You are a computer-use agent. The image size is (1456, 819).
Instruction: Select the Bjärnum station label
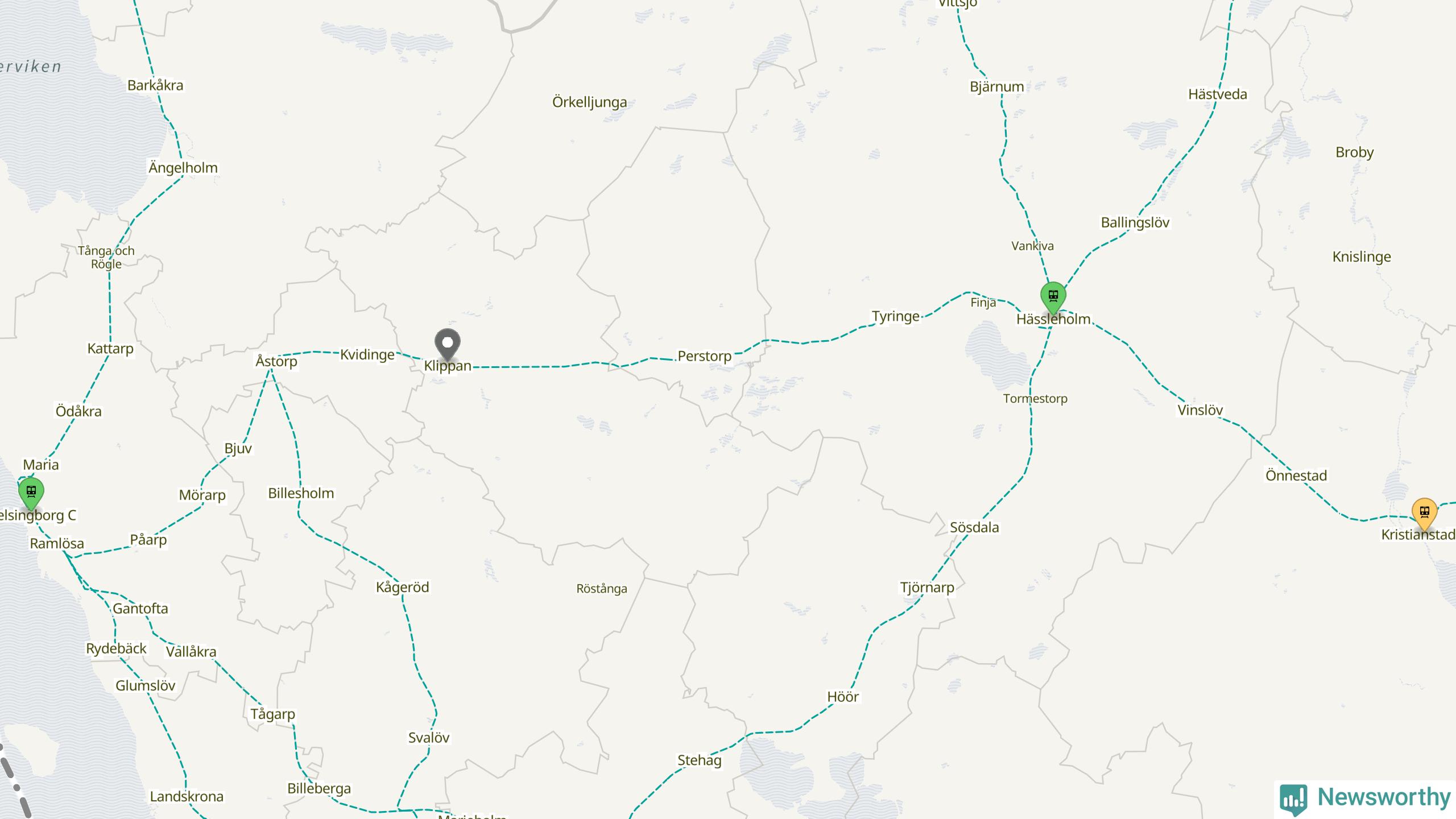(x=997, y=86)
